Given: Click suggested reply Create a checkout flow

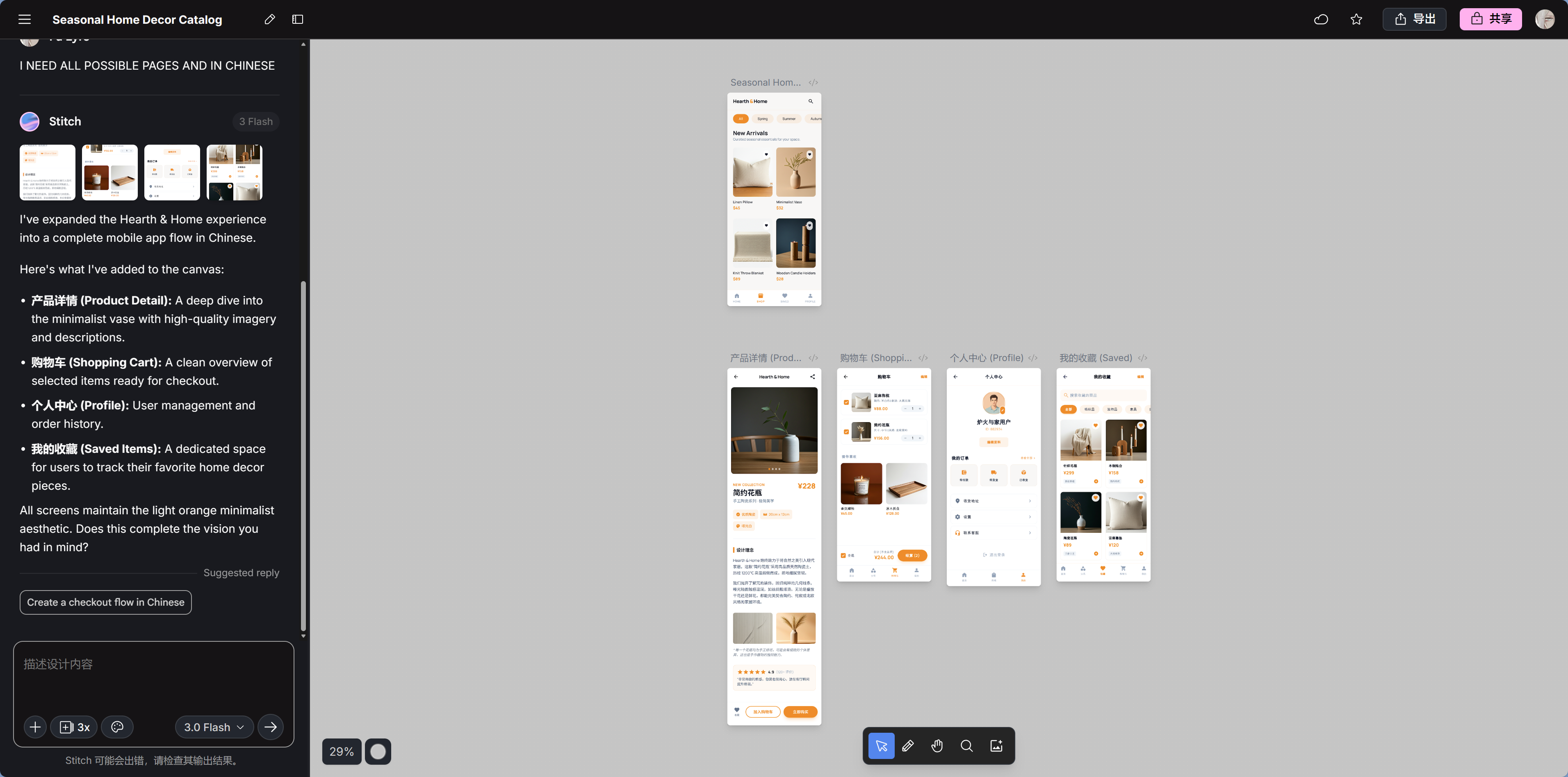Looking at the screenshot, I should click(x=106, y=602).
